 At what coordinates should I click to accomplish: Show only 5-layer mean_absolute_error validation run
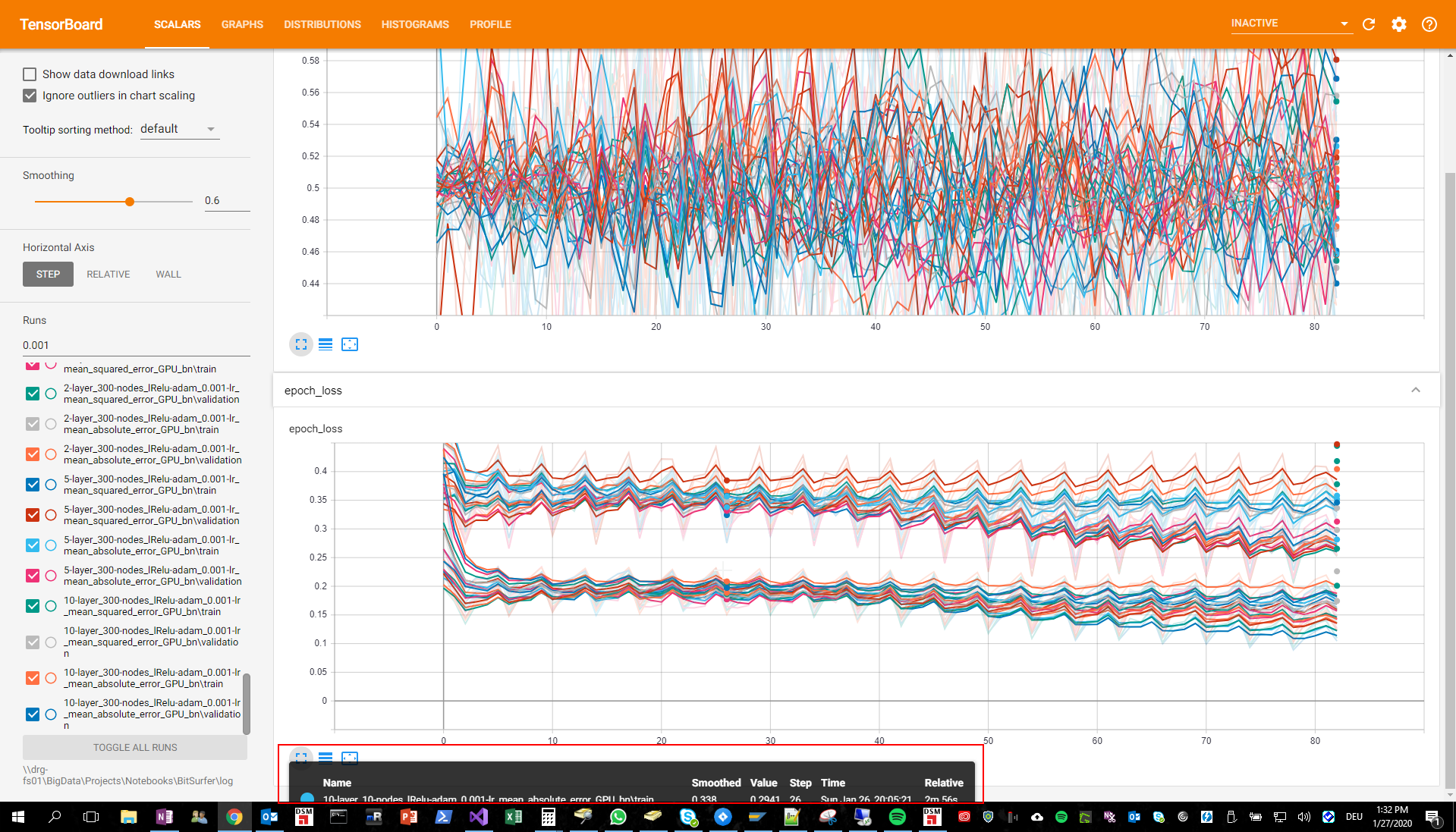pyautogui.click(x=51, y=576)
